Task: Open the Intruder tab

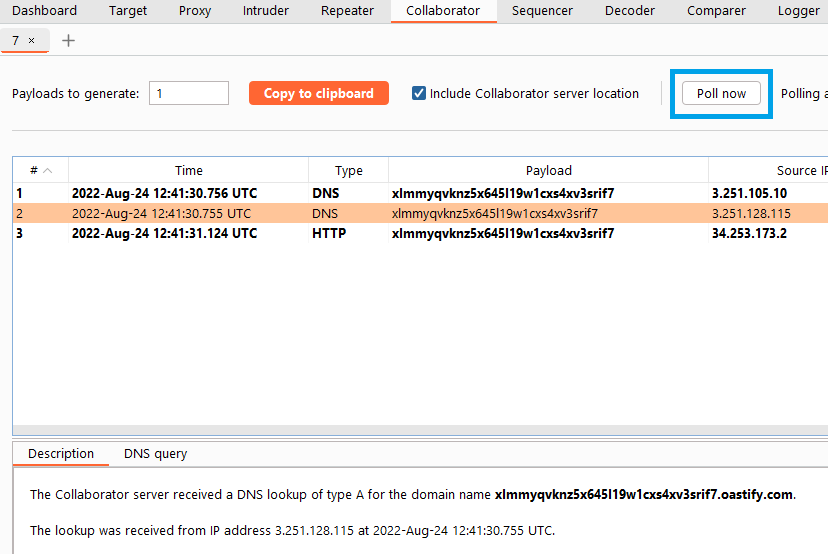Action: [265, 11]
